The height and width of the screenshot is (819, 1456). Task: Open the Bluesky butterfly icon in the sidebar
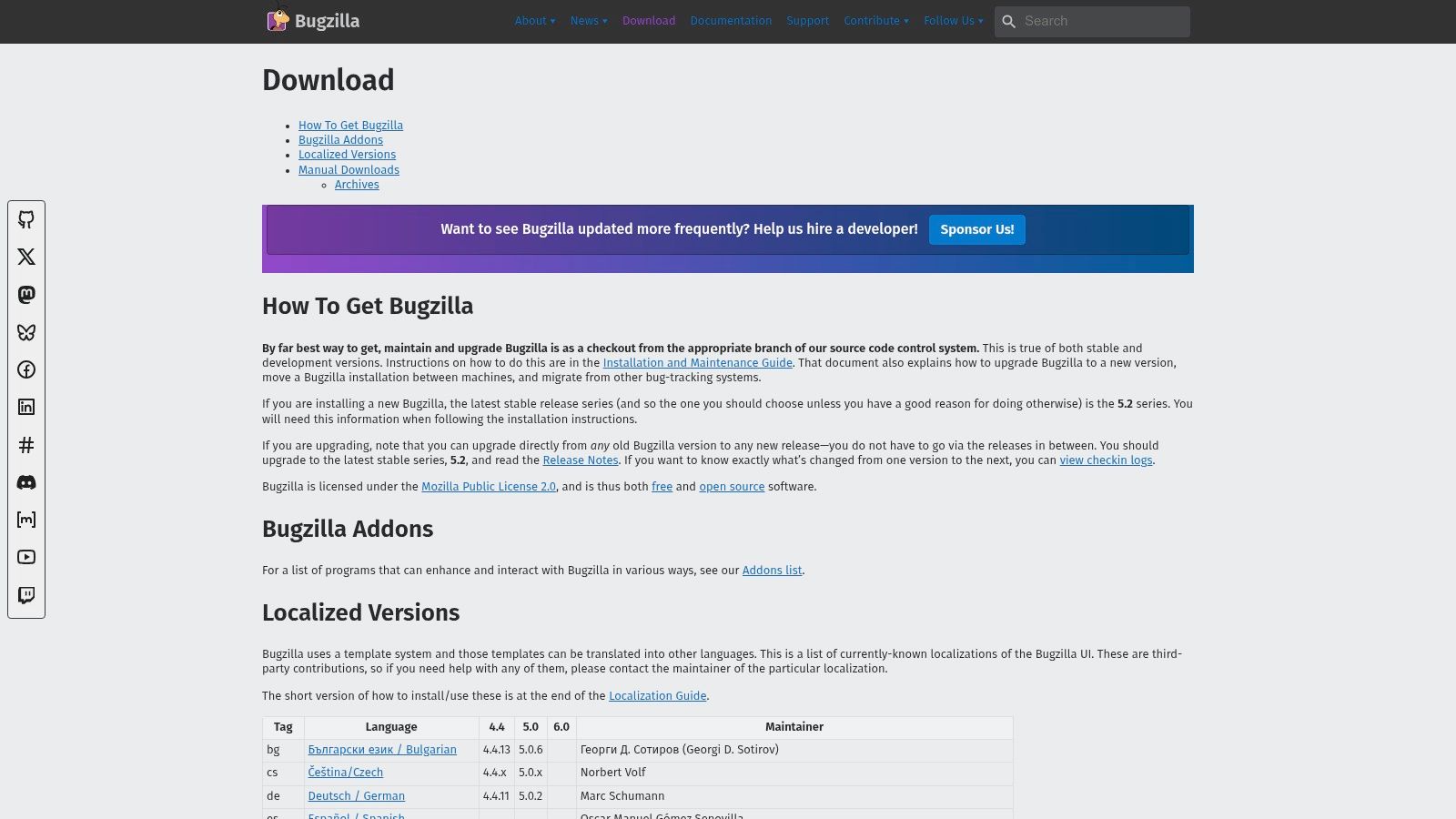tap(26, 332)
